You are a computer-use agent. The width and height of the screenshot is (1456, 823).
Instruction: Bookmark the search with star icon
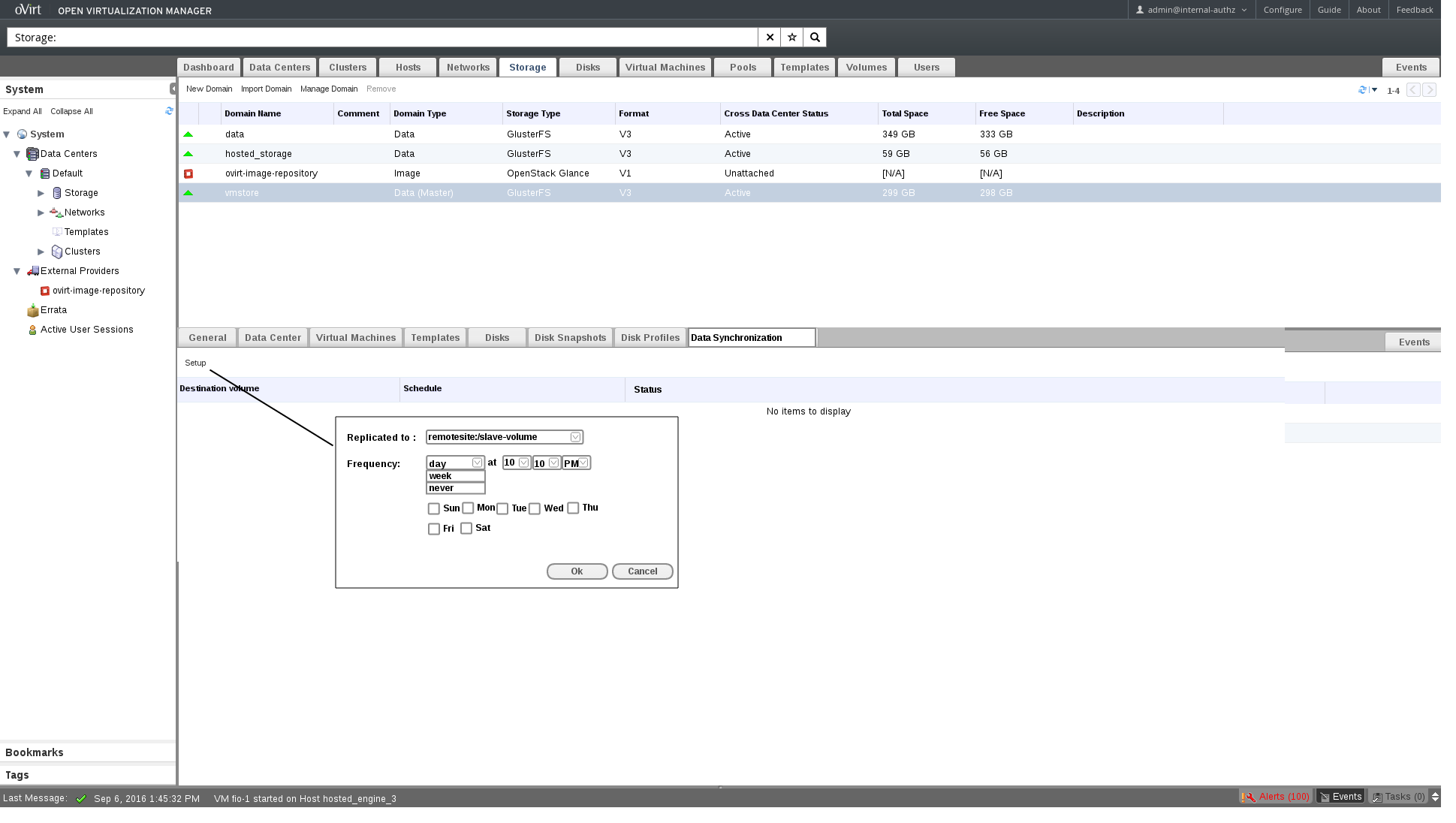[791, 38]
